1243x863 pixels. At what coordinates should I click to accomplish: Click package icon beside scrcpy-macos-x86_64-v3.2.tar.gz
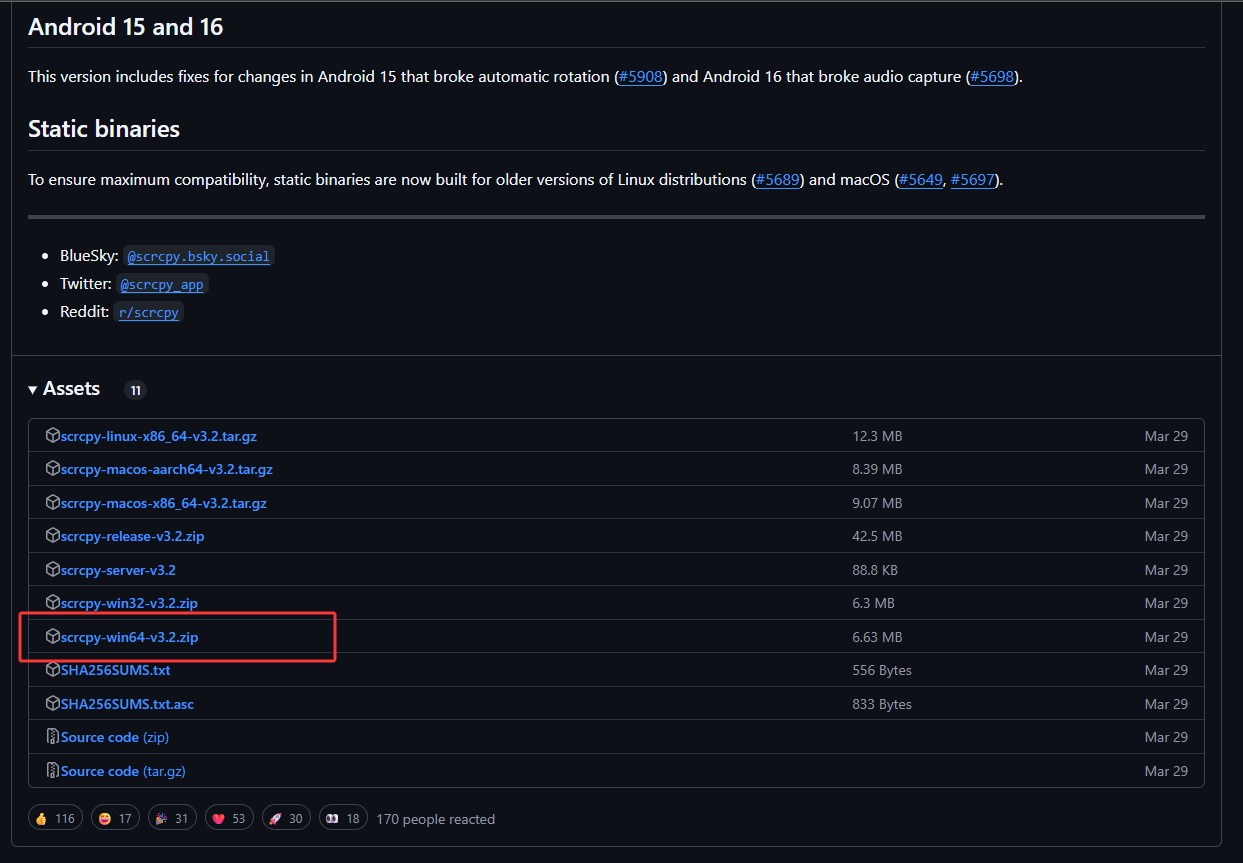[53, 503]
